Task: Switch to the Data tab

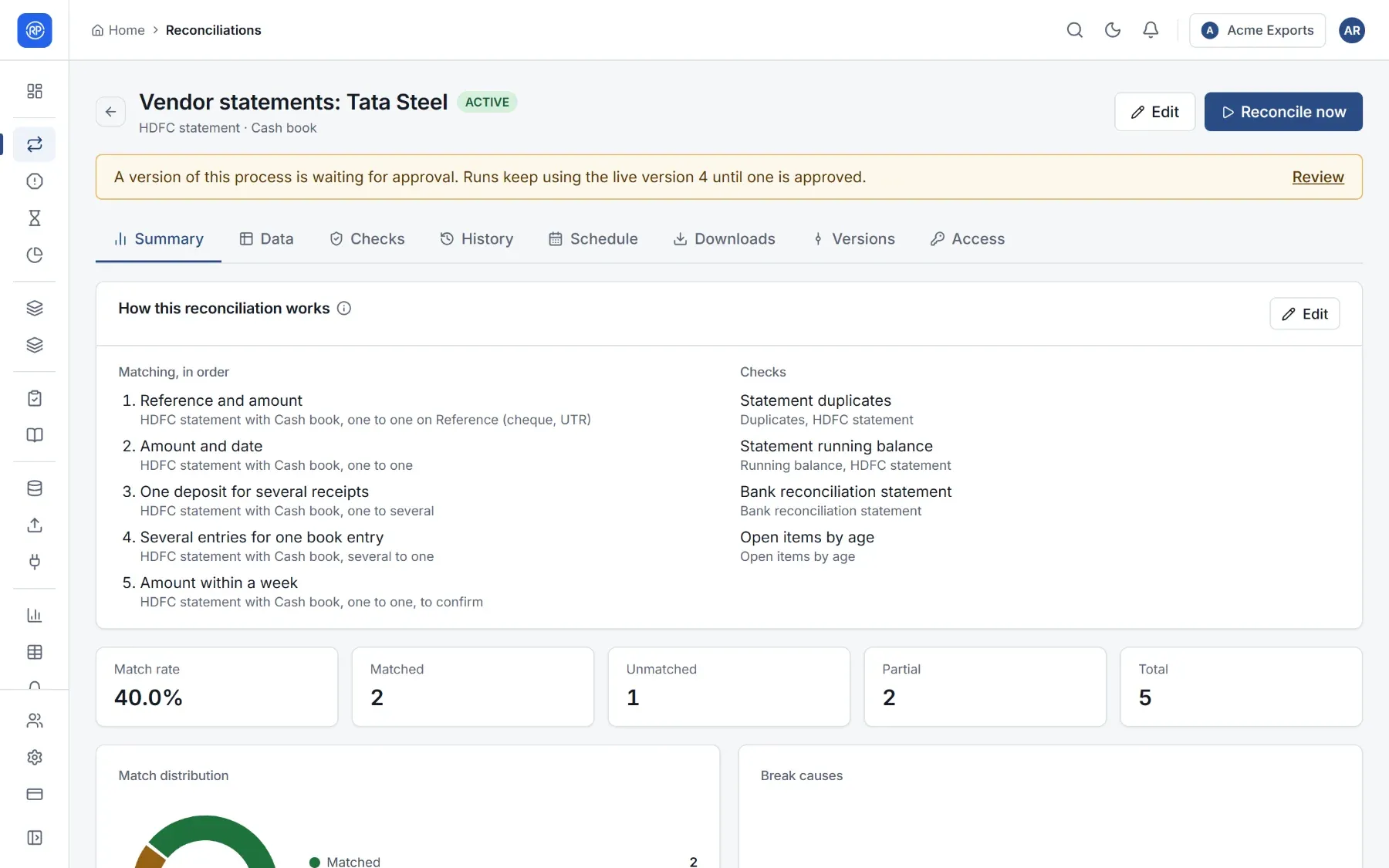Action: [266, 239]
